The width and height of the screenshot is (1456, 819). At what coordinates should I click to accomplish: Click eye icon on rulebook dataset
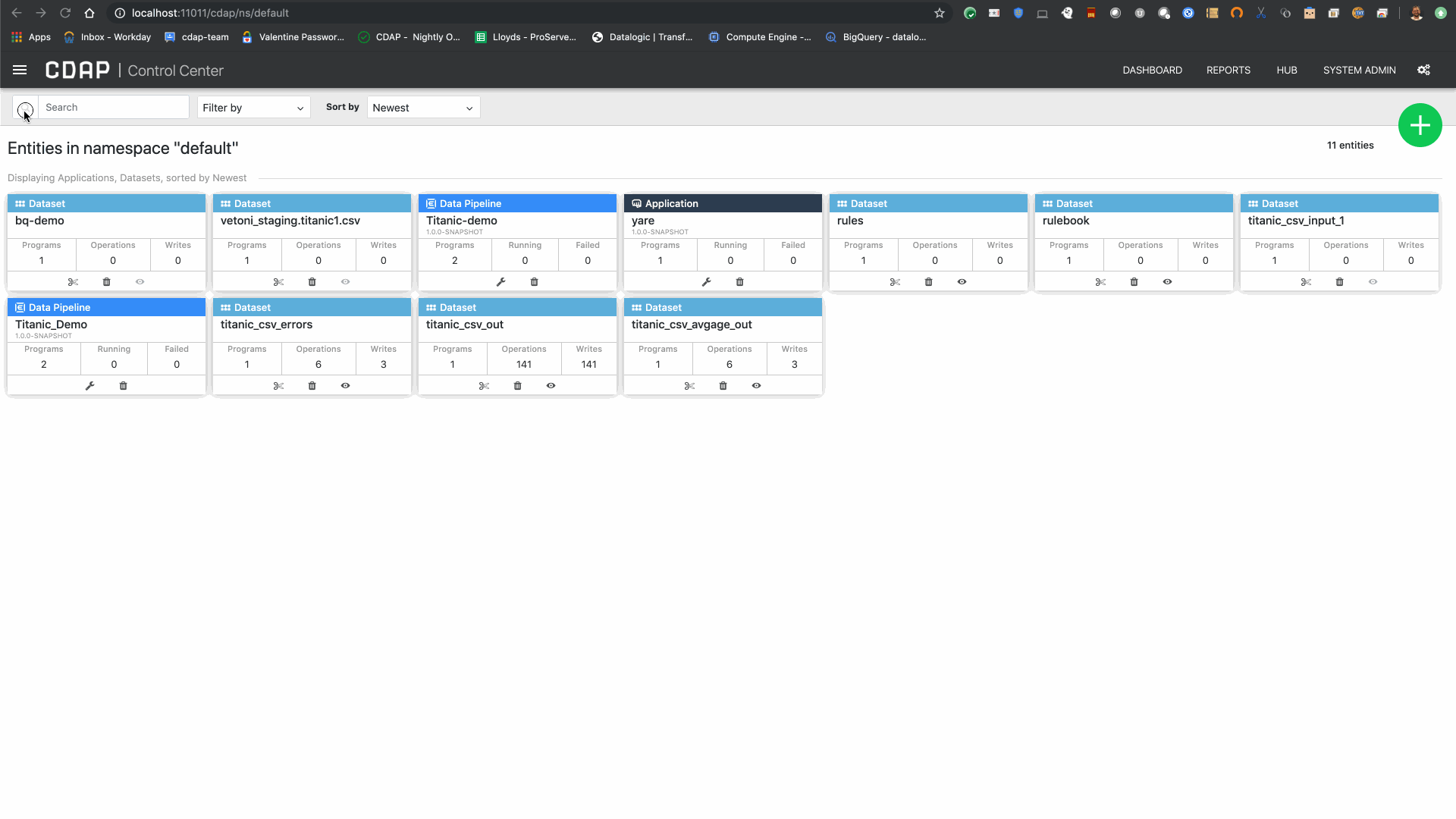coord(1167,282)
